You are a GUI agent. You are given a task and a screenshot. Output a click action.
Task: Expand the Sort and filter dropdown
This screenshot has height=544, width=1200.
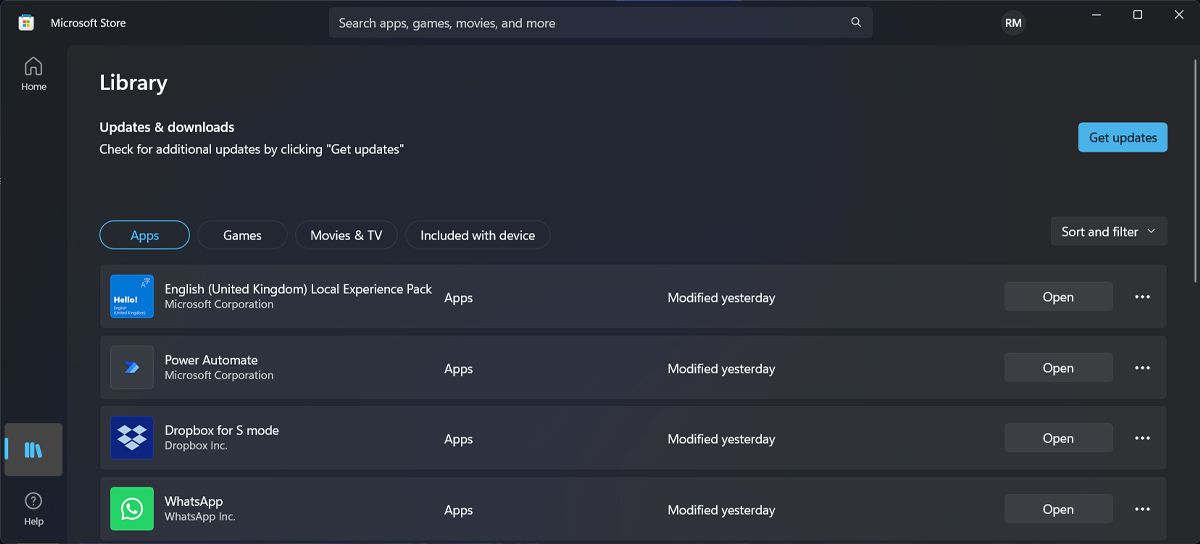coord(1109,231)
